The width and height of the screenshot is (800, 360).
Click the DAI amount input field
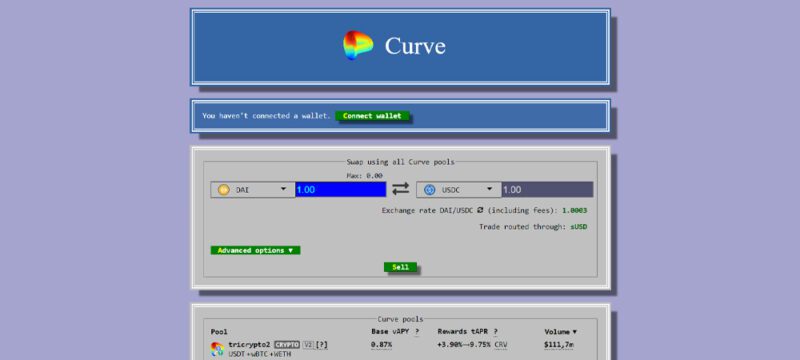click(340, 190)
